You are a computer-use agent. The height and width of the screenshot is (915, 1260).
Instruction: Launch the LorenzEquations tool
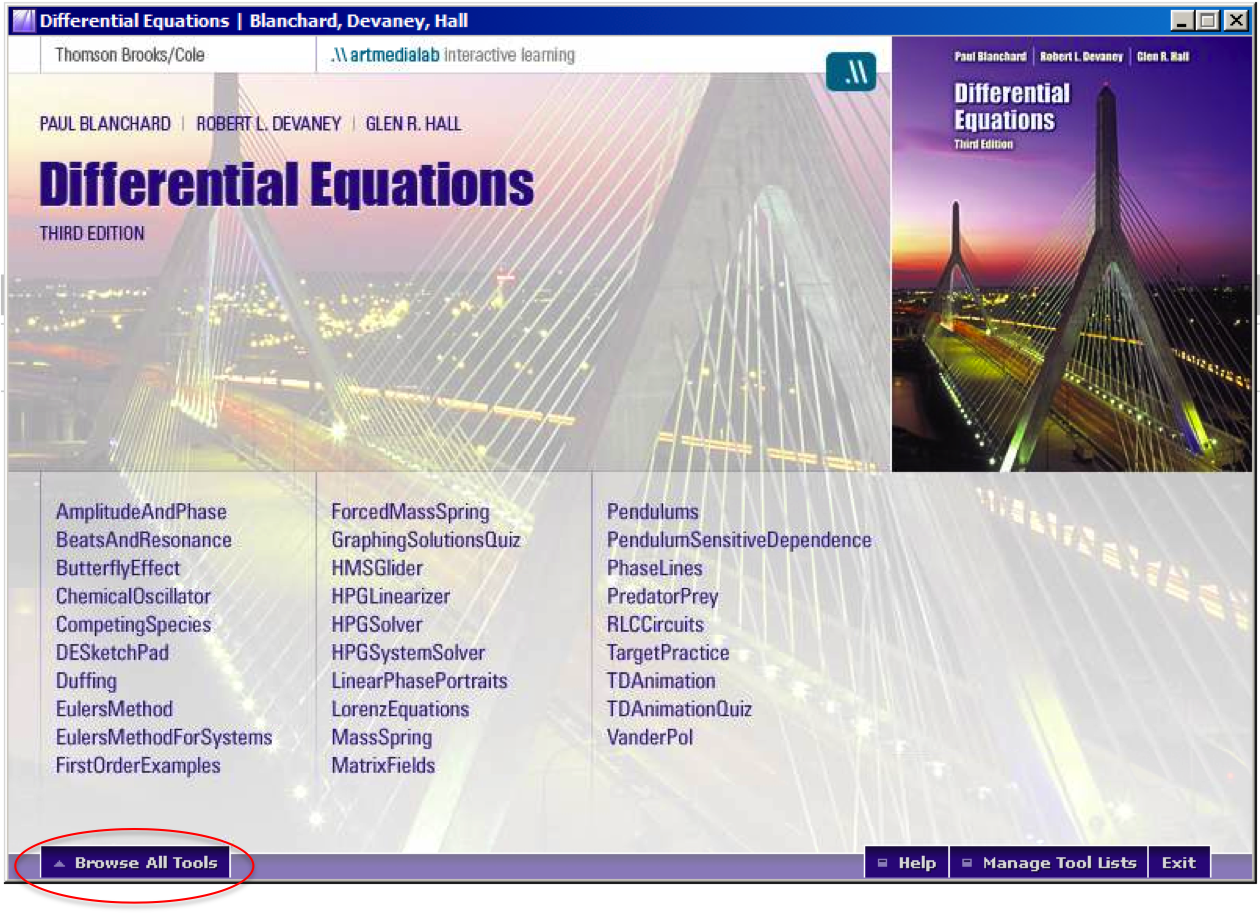click(x=400, y=709)
